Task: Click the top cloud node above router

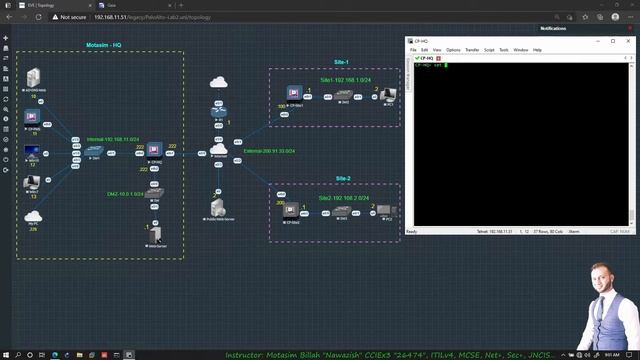Action: [218, 82]
